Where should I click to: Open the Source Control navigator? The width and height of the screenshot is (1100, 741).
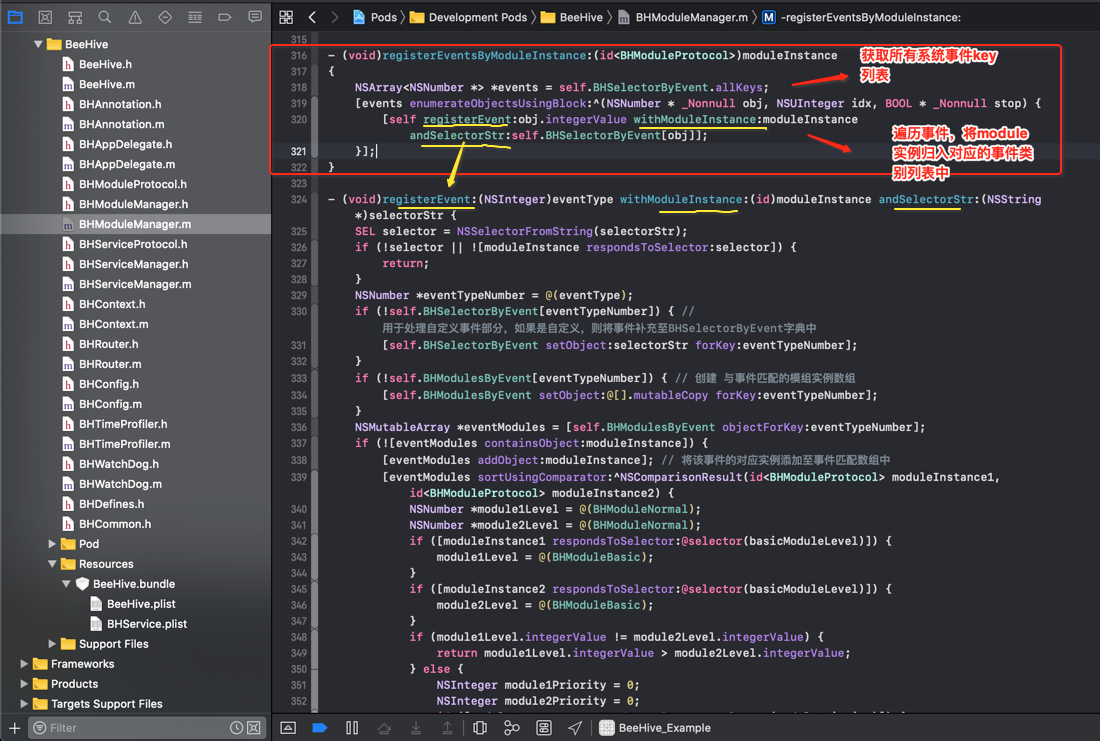point(45,17)
